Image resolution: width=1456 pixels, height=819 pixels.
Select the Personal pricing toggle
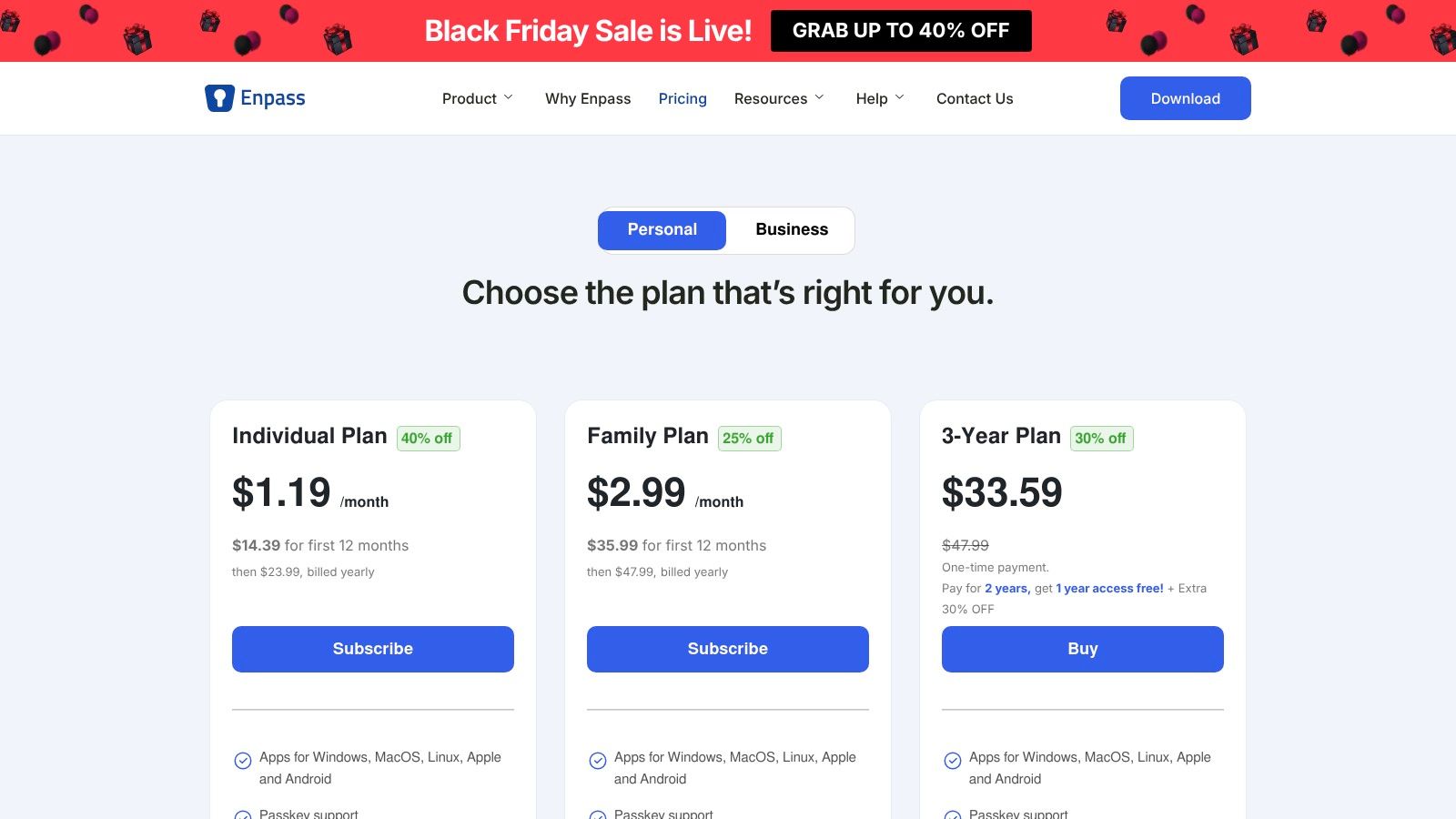pyautogui.click(x=662, y=230)
